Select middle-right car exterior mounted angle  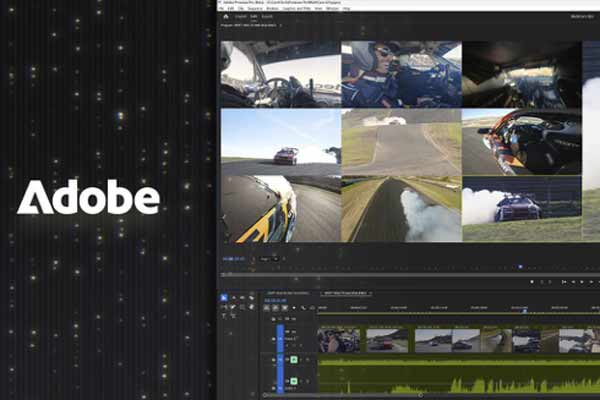pos(522,142)
